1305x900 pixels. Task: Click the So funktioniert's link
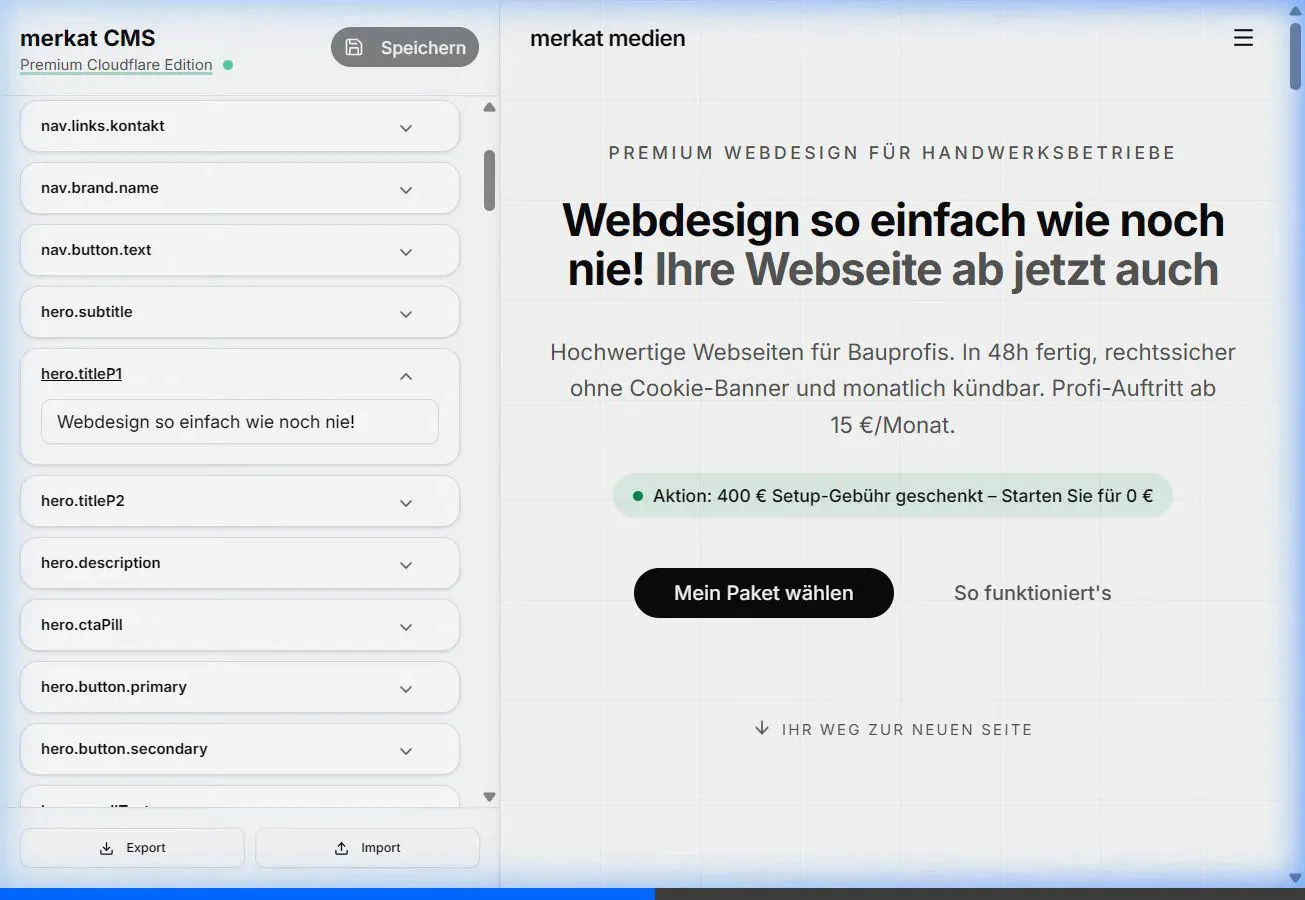(x=1032, y=593)
